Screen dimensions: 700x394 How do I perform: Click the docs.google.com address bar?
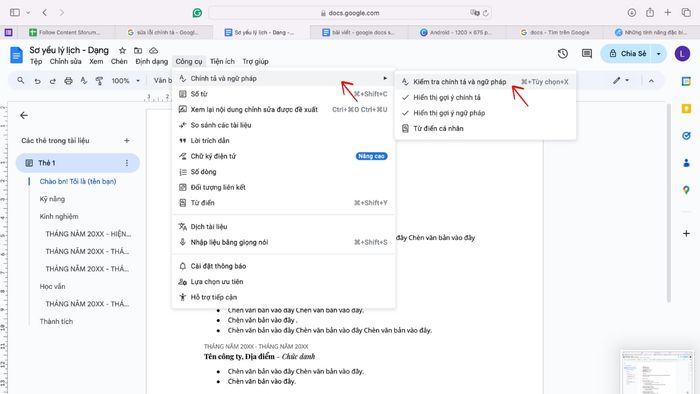pyautogui.click(x=350, y=13)
